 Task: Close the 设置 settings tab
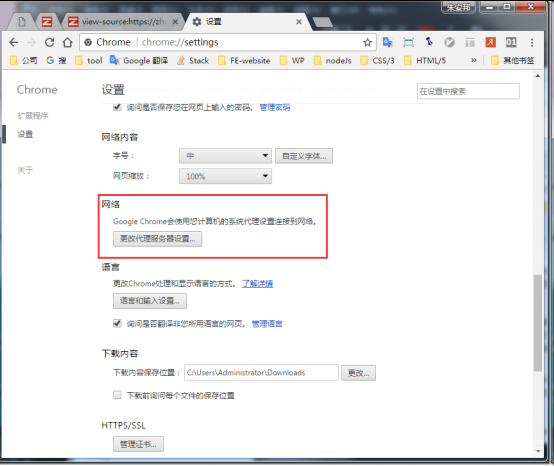point(299,22)
